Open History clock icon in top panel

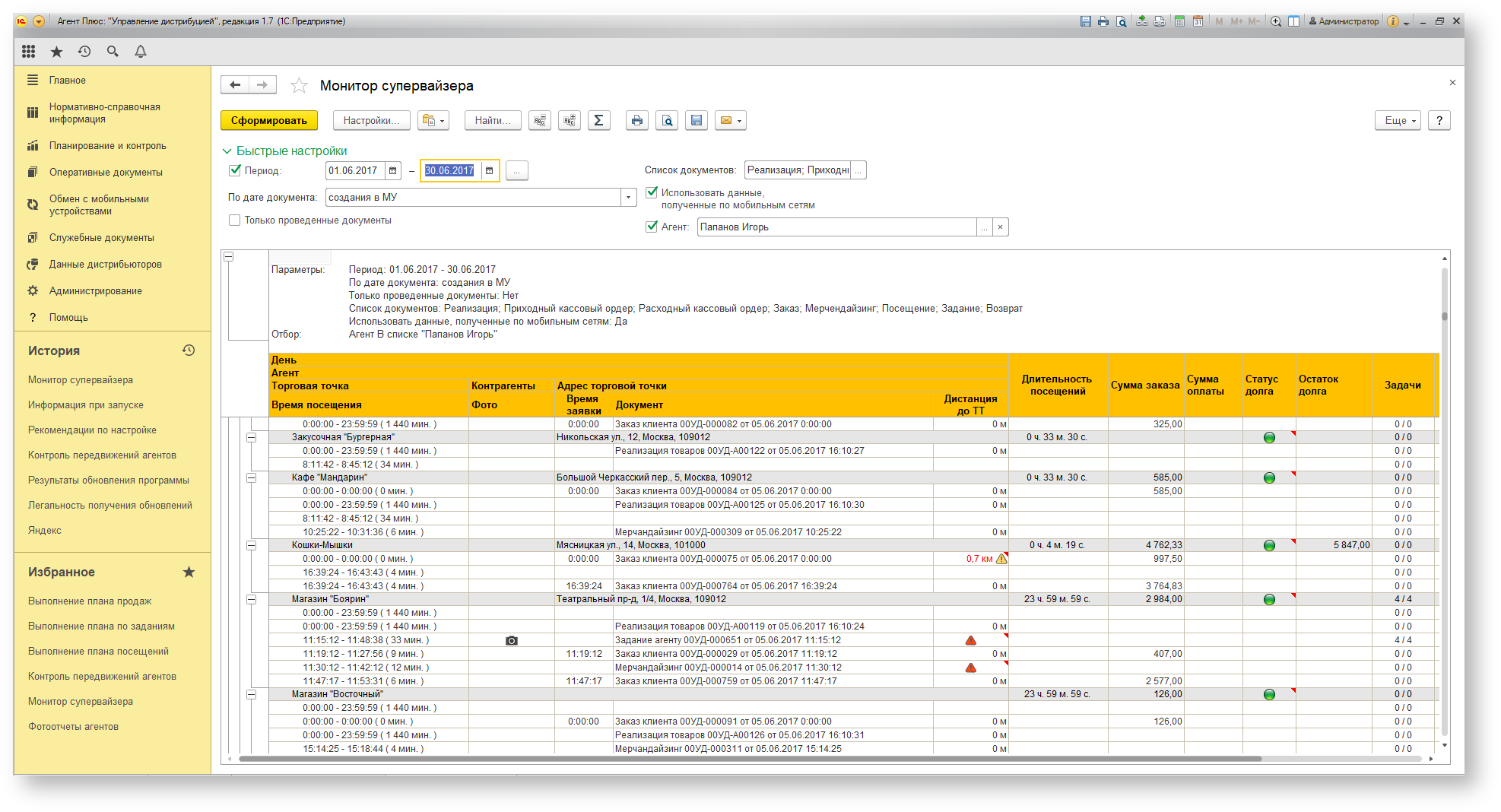[84, 52]
